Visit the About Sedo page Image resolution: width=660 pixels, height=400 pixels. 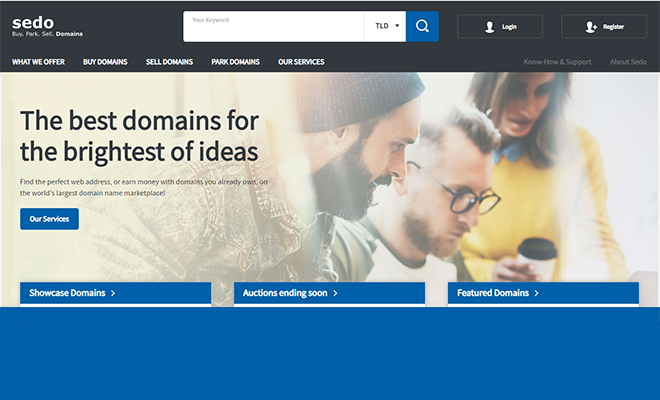click(628, 62)
